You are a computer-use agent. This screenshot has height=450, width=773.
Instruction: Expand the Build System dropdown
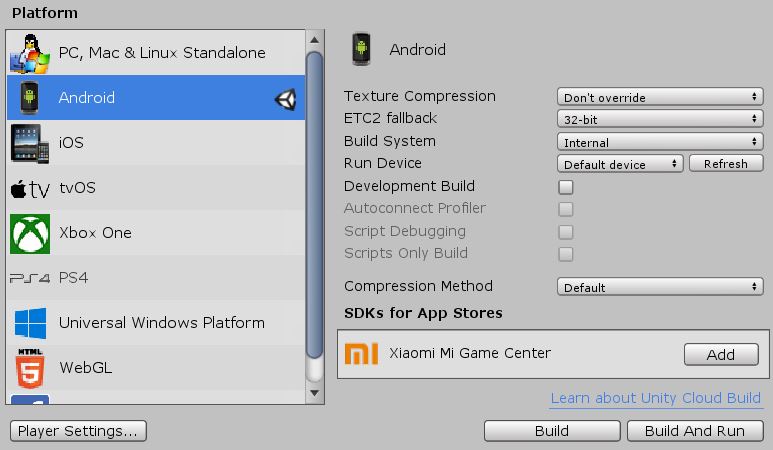(660, 142)
